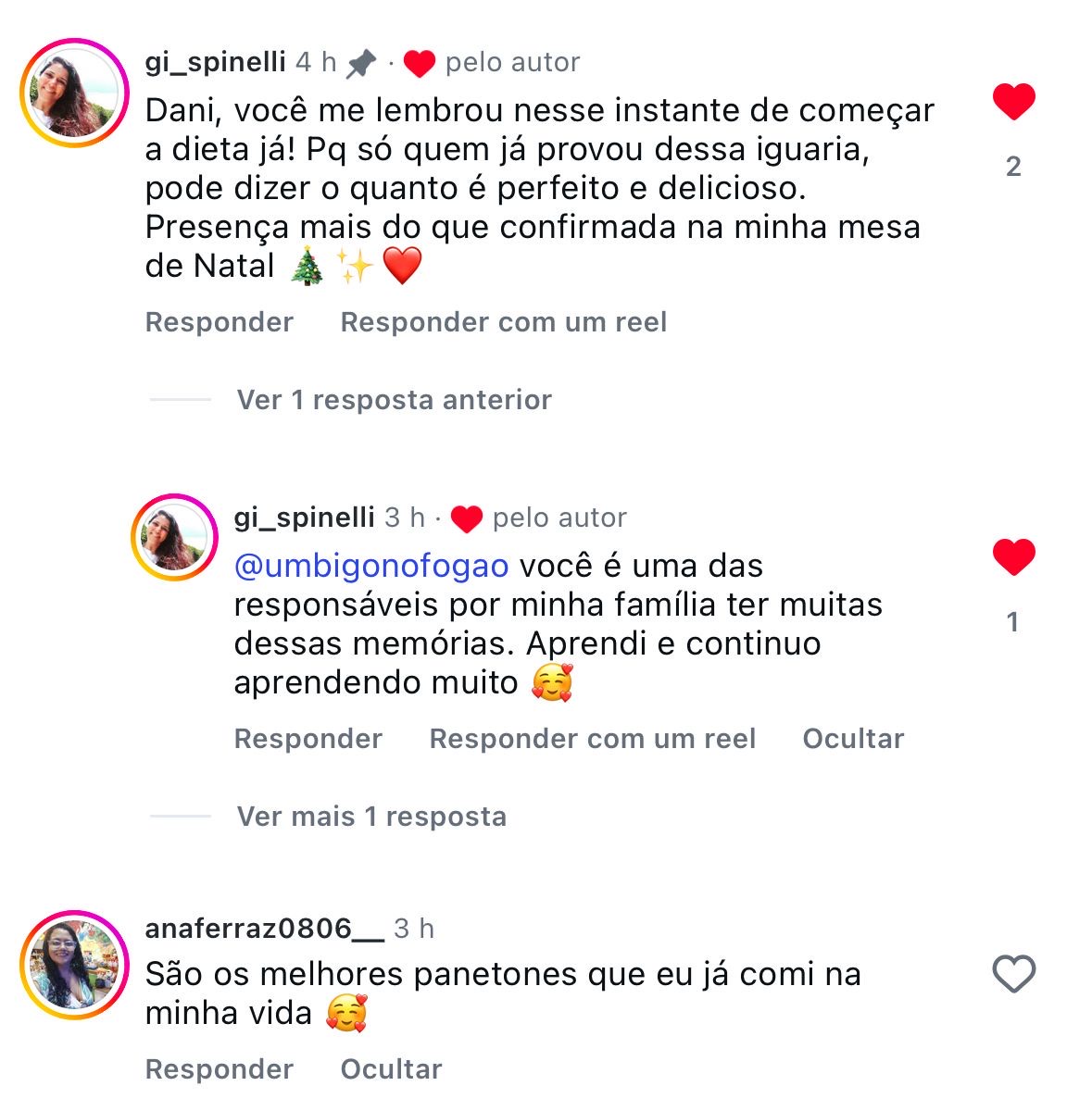Screen dimensions: 1092x1111
Task: Unlike gi_spinelli's pinned comment
Action: [x=1013, y=101]
